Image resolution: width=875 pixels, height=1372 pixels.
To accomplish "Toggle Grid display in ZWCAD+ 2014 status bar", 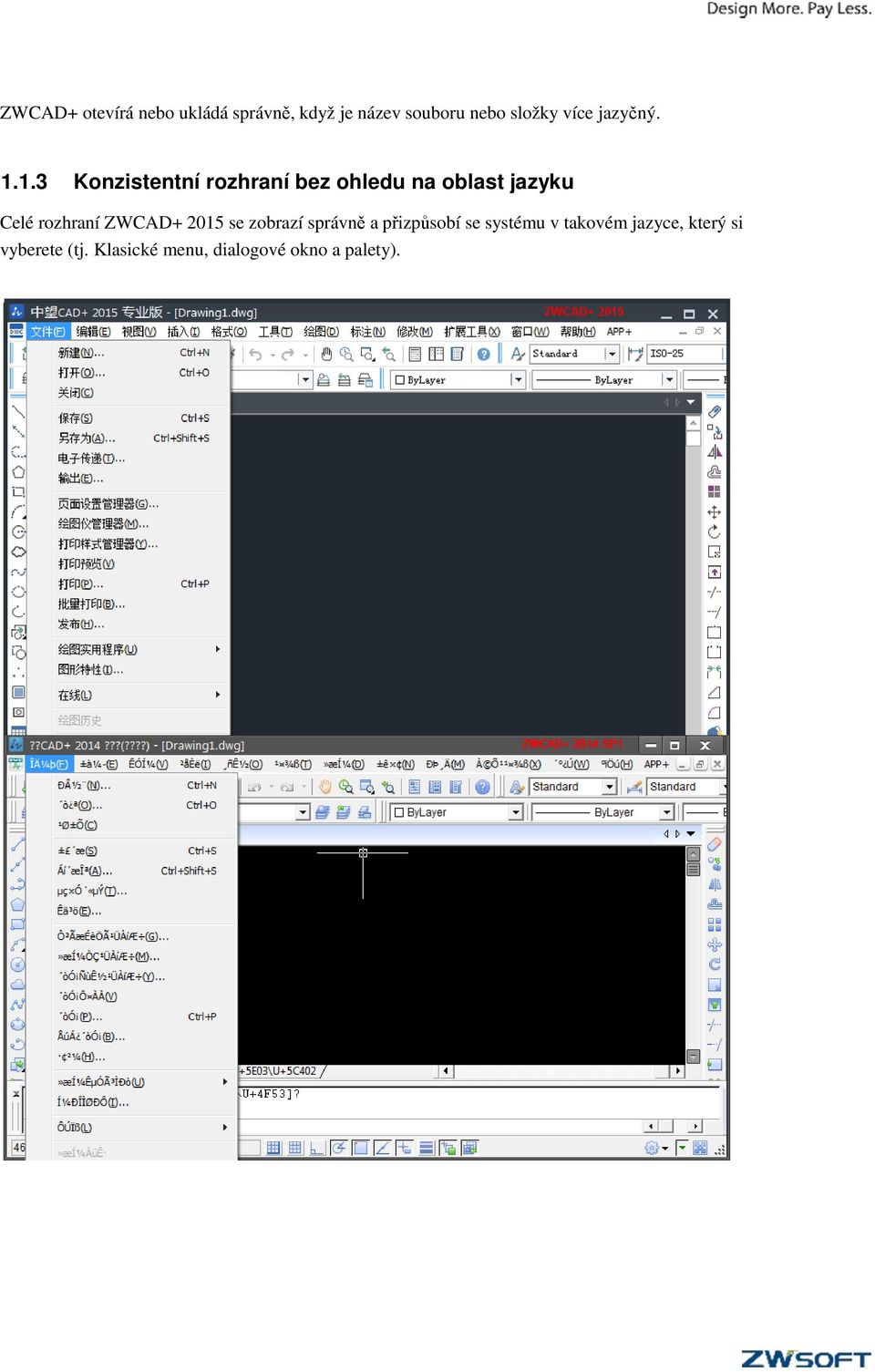I will pyautogui.click(x=295, y=1148).
